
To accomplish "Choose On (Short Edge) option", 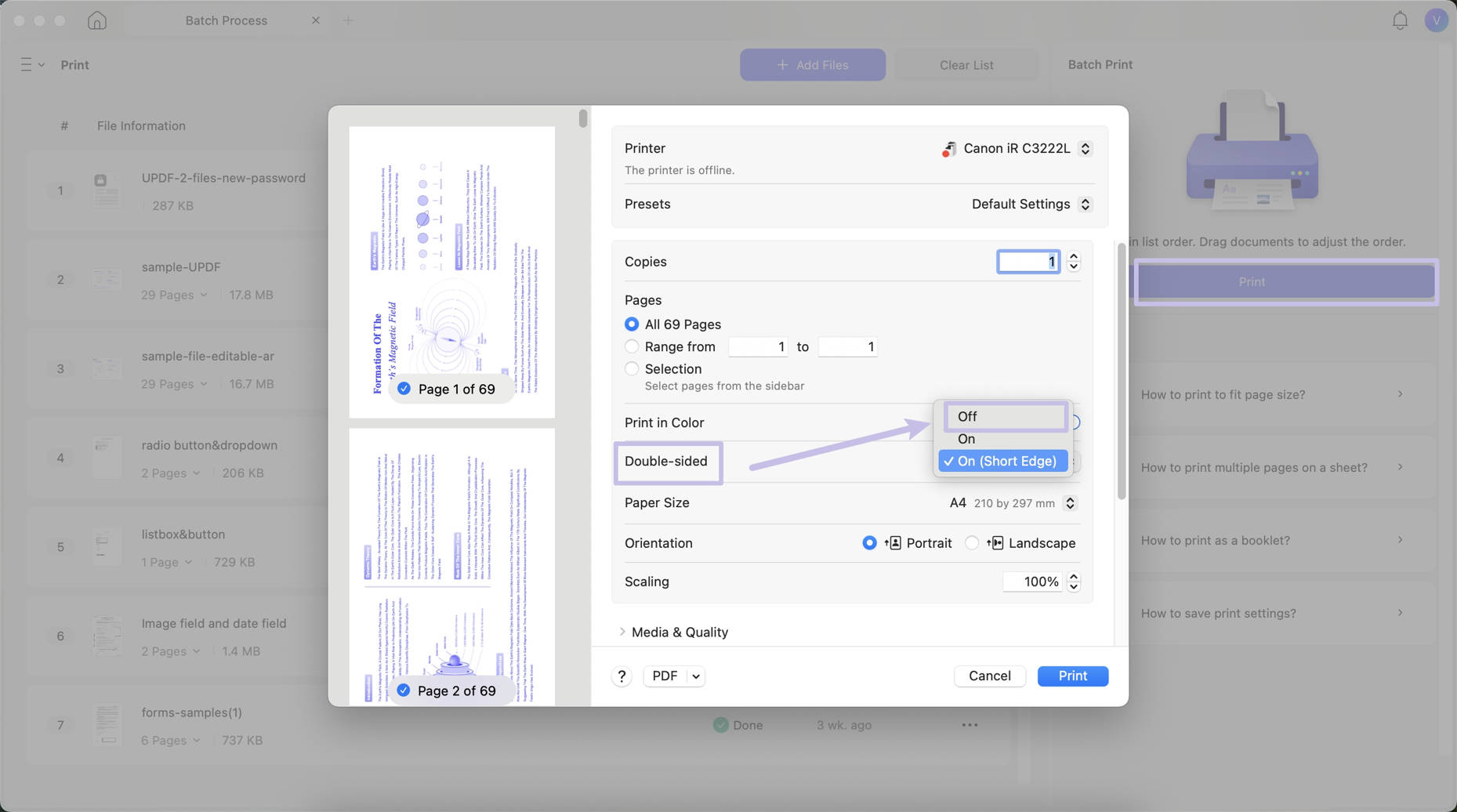I will (1003, 462).
